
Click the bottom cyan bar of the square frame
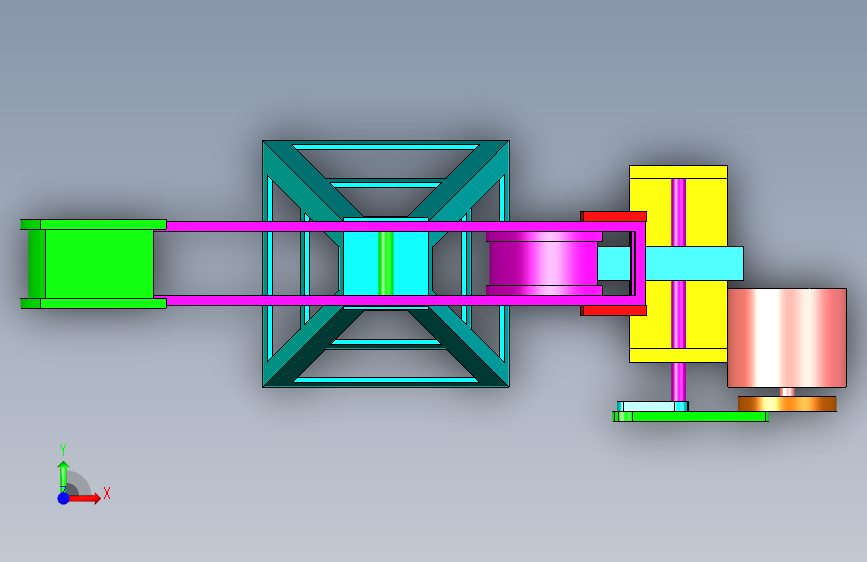click(386, 380)
